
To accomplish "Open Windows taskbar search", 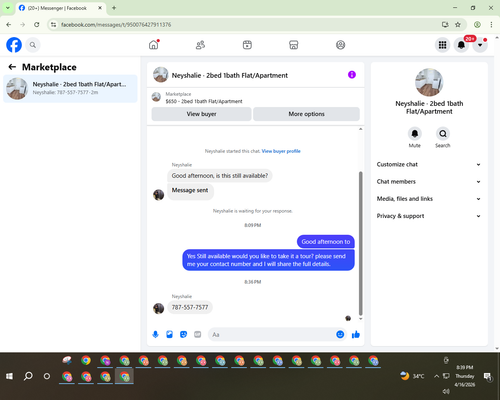I will [28, 376].
